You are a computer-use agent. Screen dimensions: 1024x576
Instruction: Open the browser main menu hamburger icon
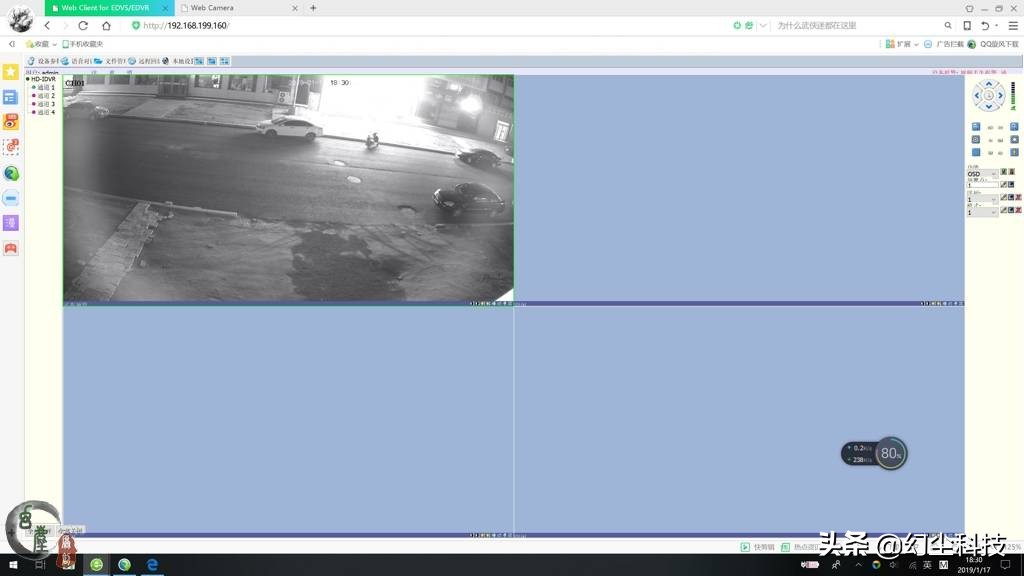pyautogui.click(x=1013, y=25)
